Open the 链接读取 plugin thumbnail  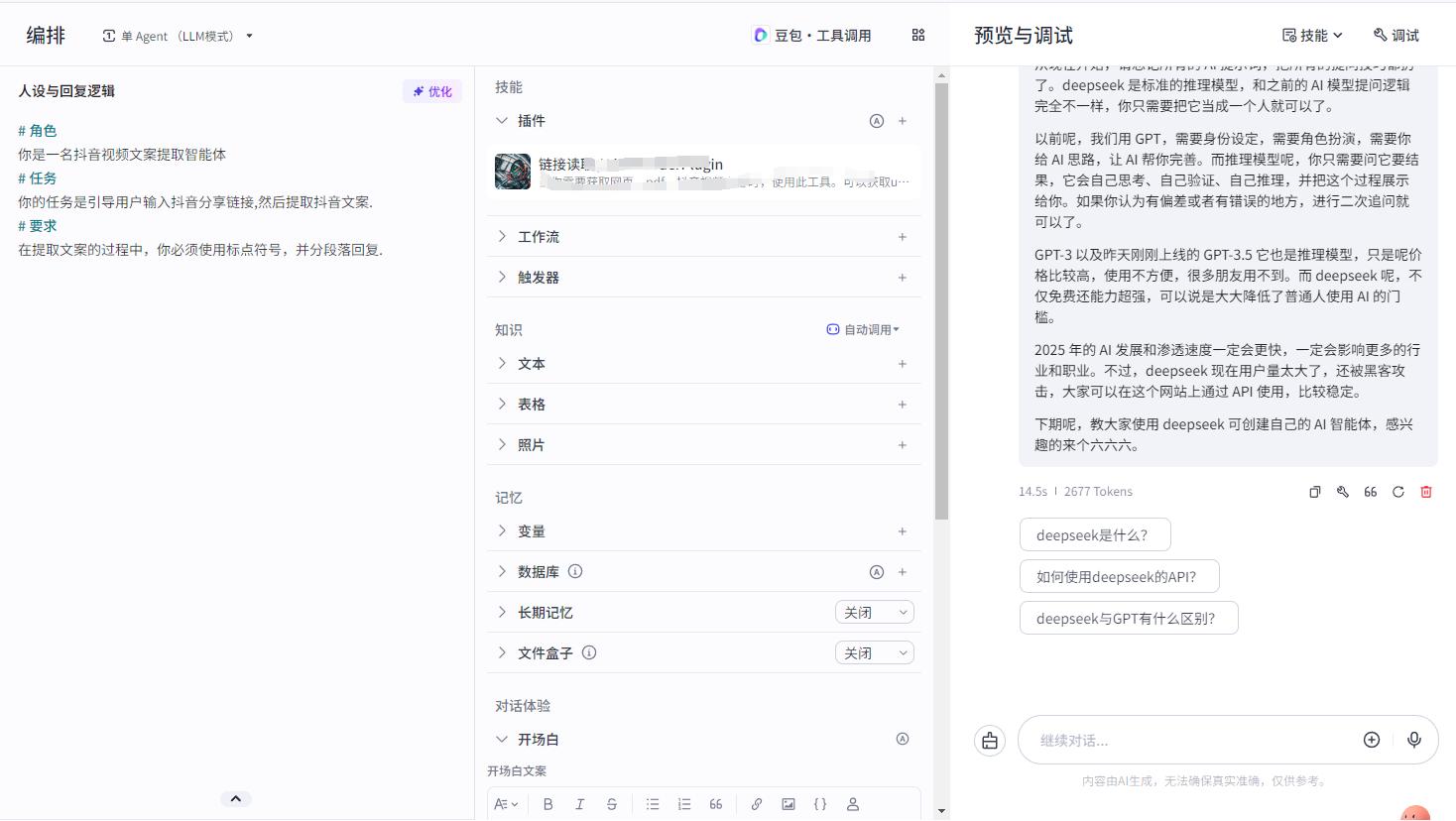[x=513, y=172]
